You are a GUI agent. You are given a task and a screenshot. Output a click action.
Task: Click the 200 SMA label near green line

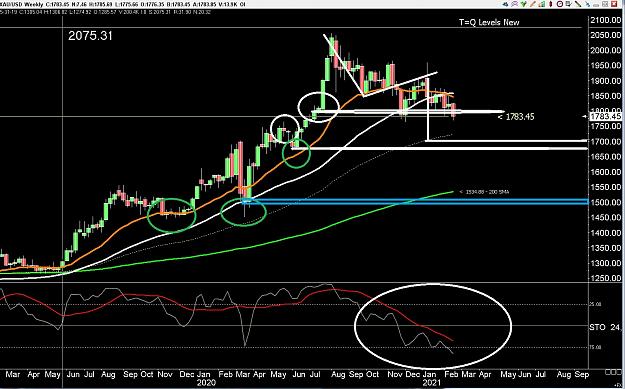click(484, 192)
